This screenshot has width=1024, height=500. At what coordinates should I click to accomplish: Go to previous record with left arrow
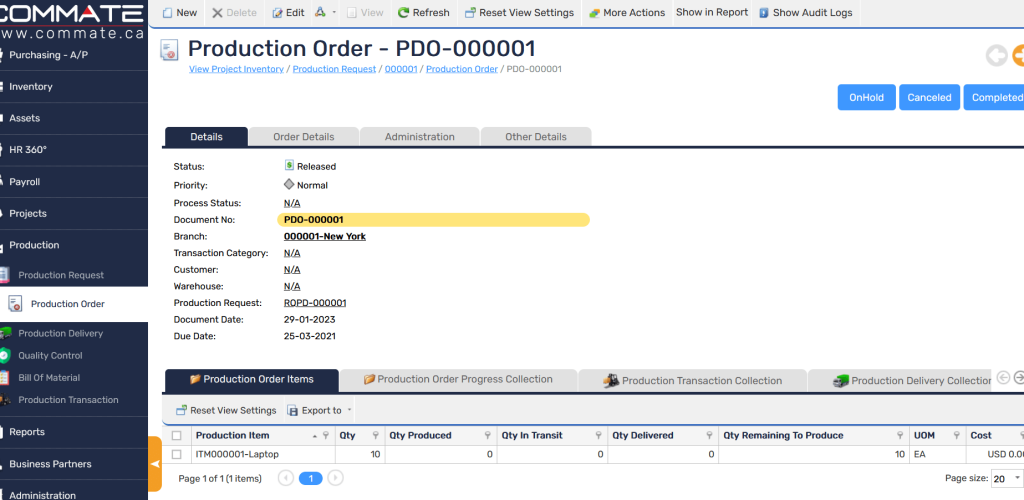pos(997,55)
